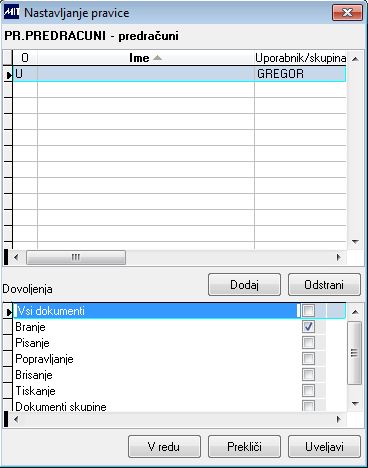
Task: Select the GREGOR user row
Action: tap(179, 74)
